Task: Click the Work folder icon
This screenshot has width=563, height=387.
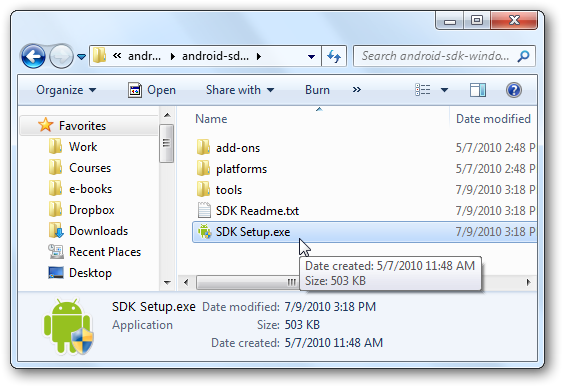Action: (56, 146)
